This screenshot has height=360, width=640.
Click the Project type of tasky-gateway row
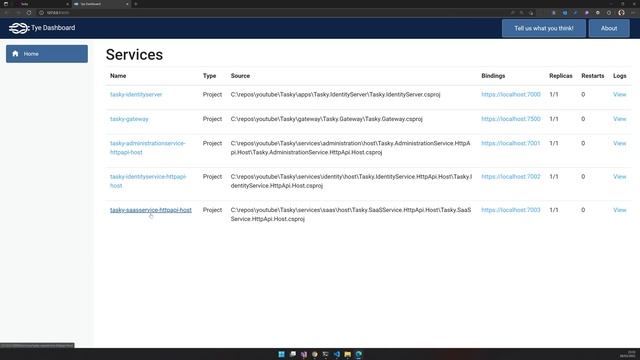[212, 119]
